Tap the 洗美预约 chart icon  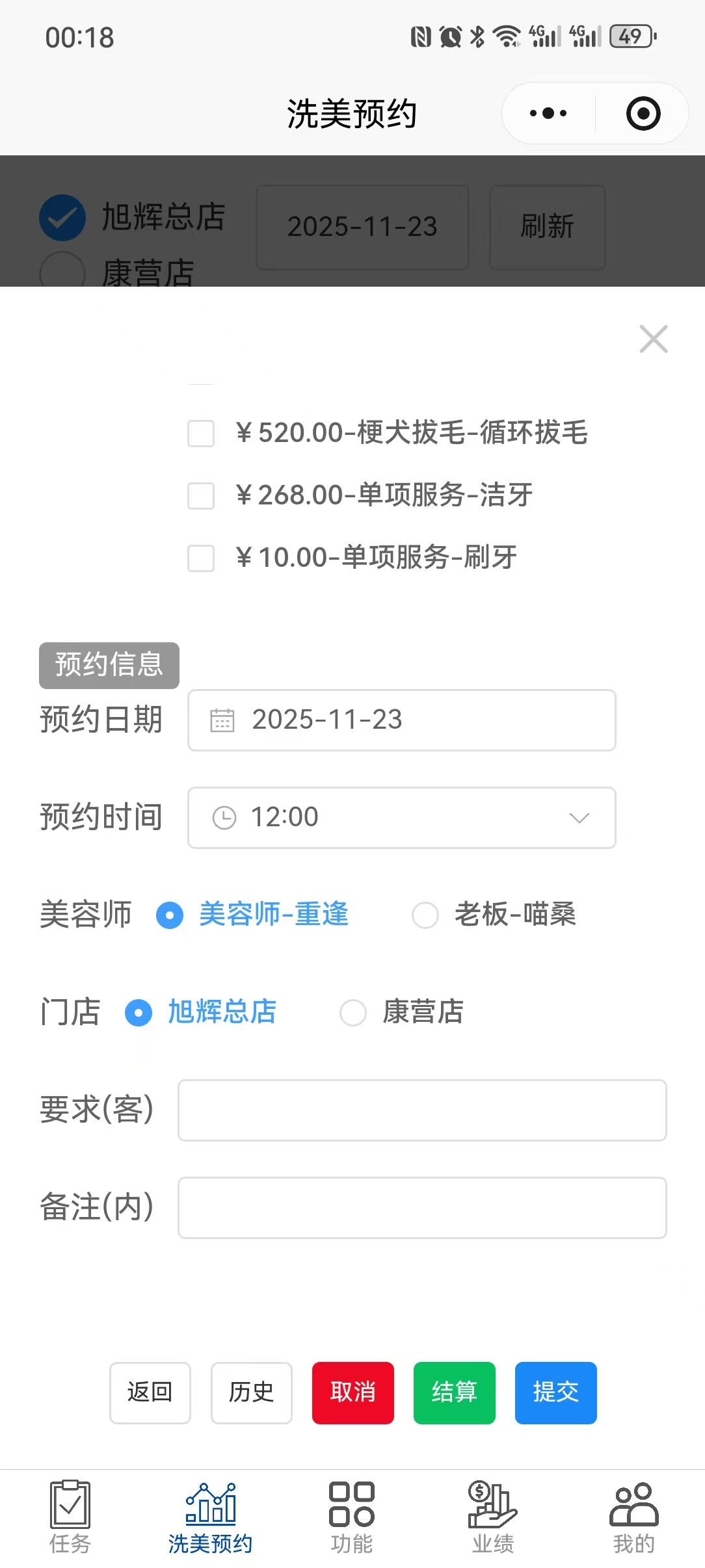click(211, 1504)
